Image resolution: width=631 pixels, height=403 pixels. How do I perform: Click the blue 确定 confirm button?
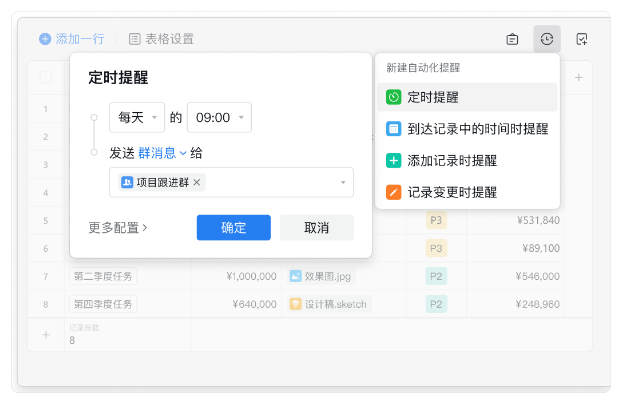coord(233,227)
